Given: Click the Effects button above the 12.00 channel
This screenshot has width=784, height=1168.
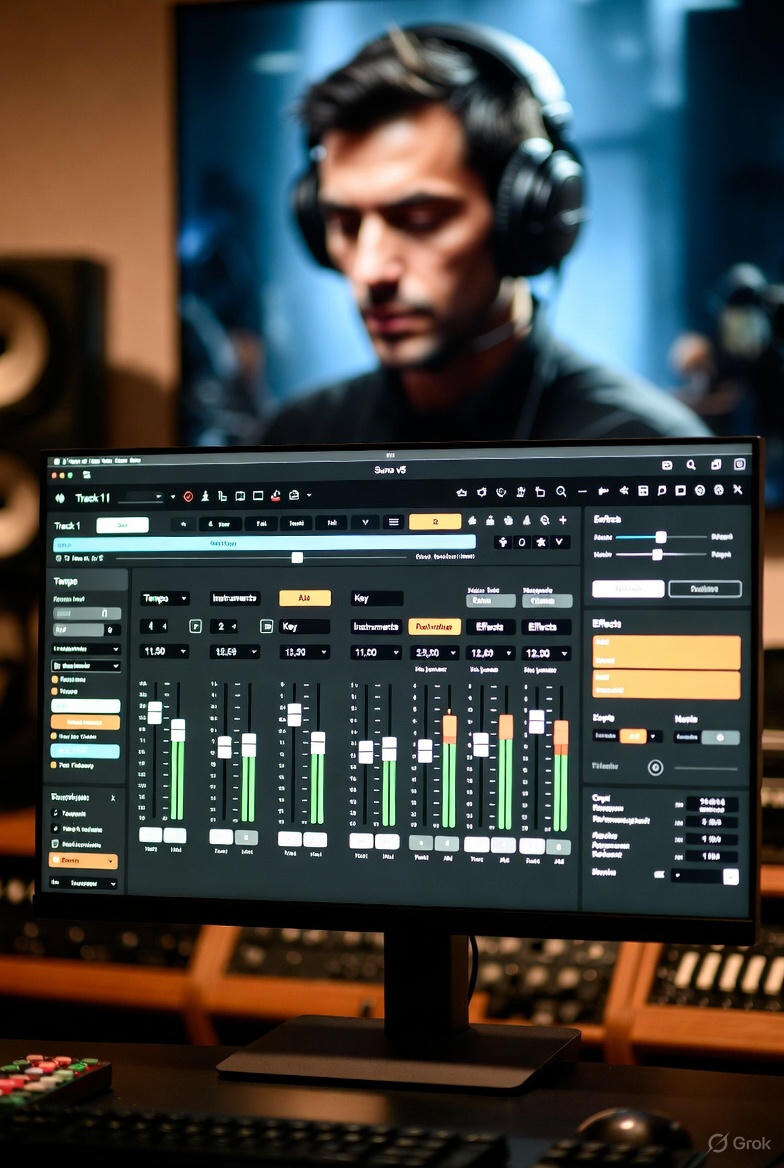Looking at the screenshot, I should pos(546,627).
